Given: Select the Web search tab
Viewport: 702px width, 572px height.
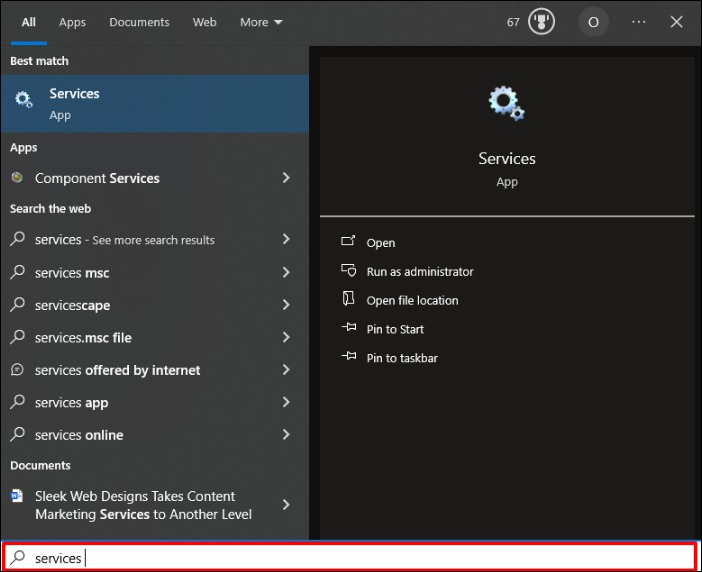Looking at the screenshot, I should tap(204, 22).
